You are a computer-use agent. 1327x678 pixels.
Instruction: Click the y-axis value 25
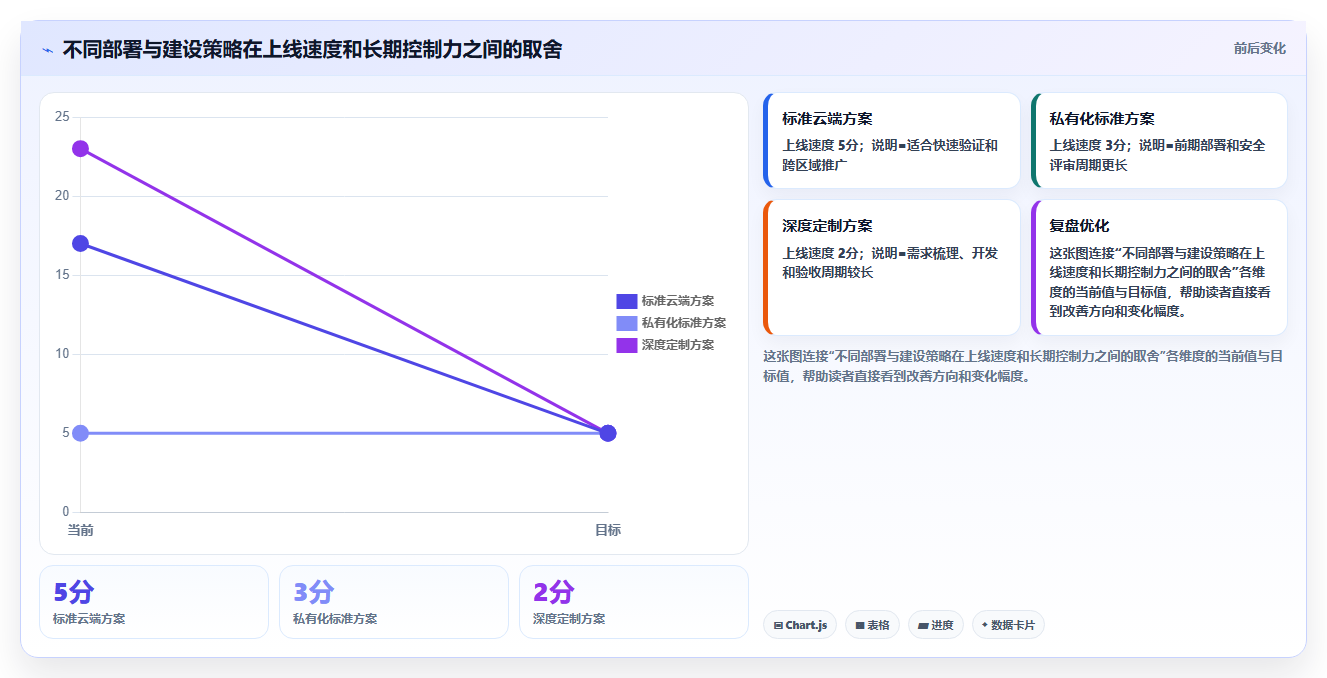click(61, 117)
